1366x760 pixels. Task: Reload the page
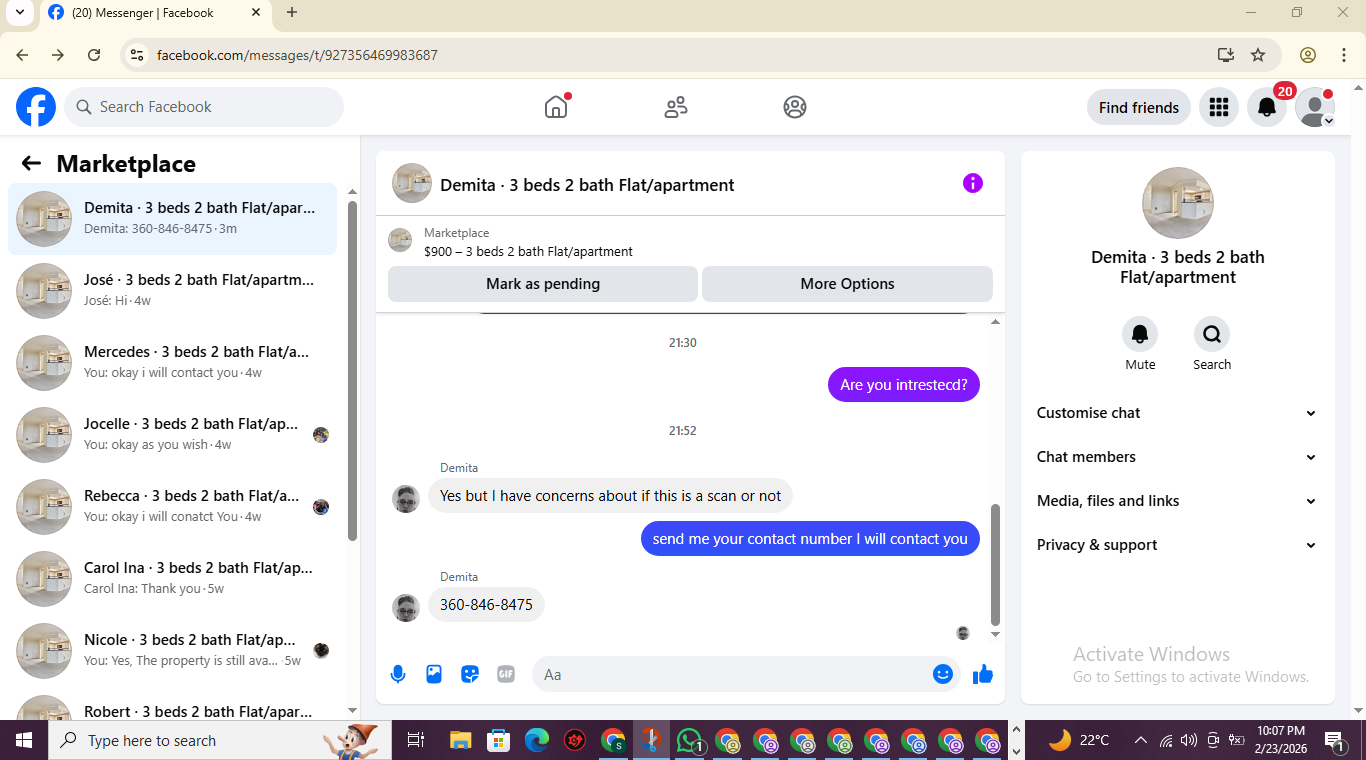click(x=94, y=55)
